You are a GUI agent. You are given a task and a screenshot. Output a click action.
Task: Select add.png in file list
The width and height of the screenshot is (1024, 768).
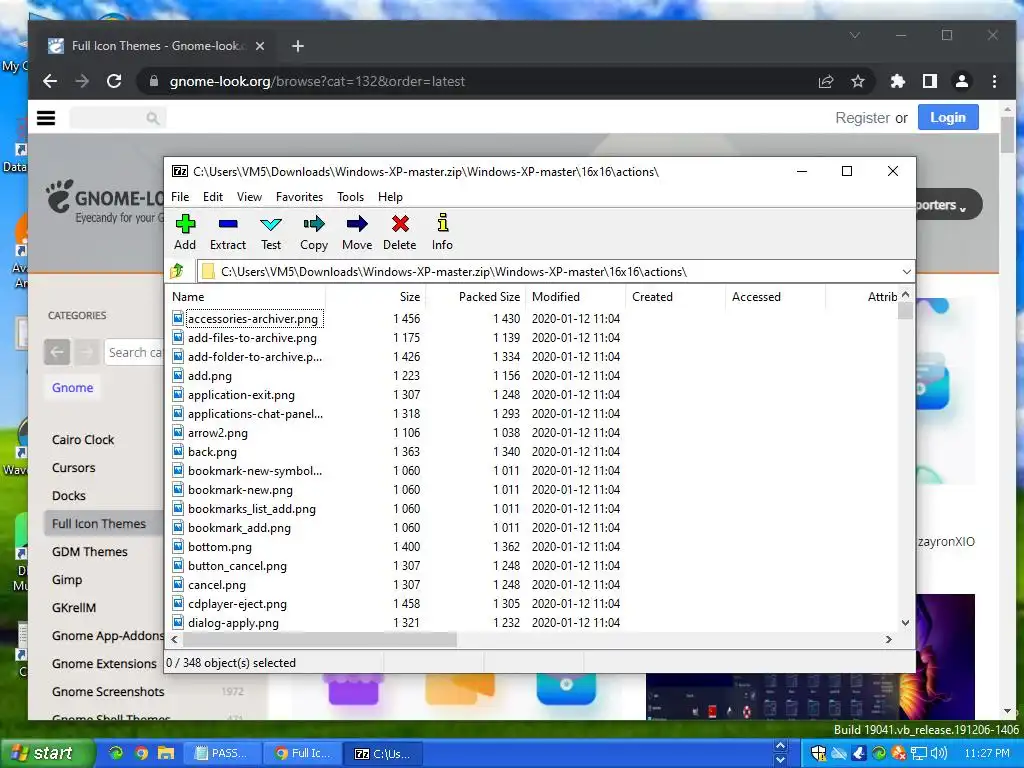pos(210,376)
